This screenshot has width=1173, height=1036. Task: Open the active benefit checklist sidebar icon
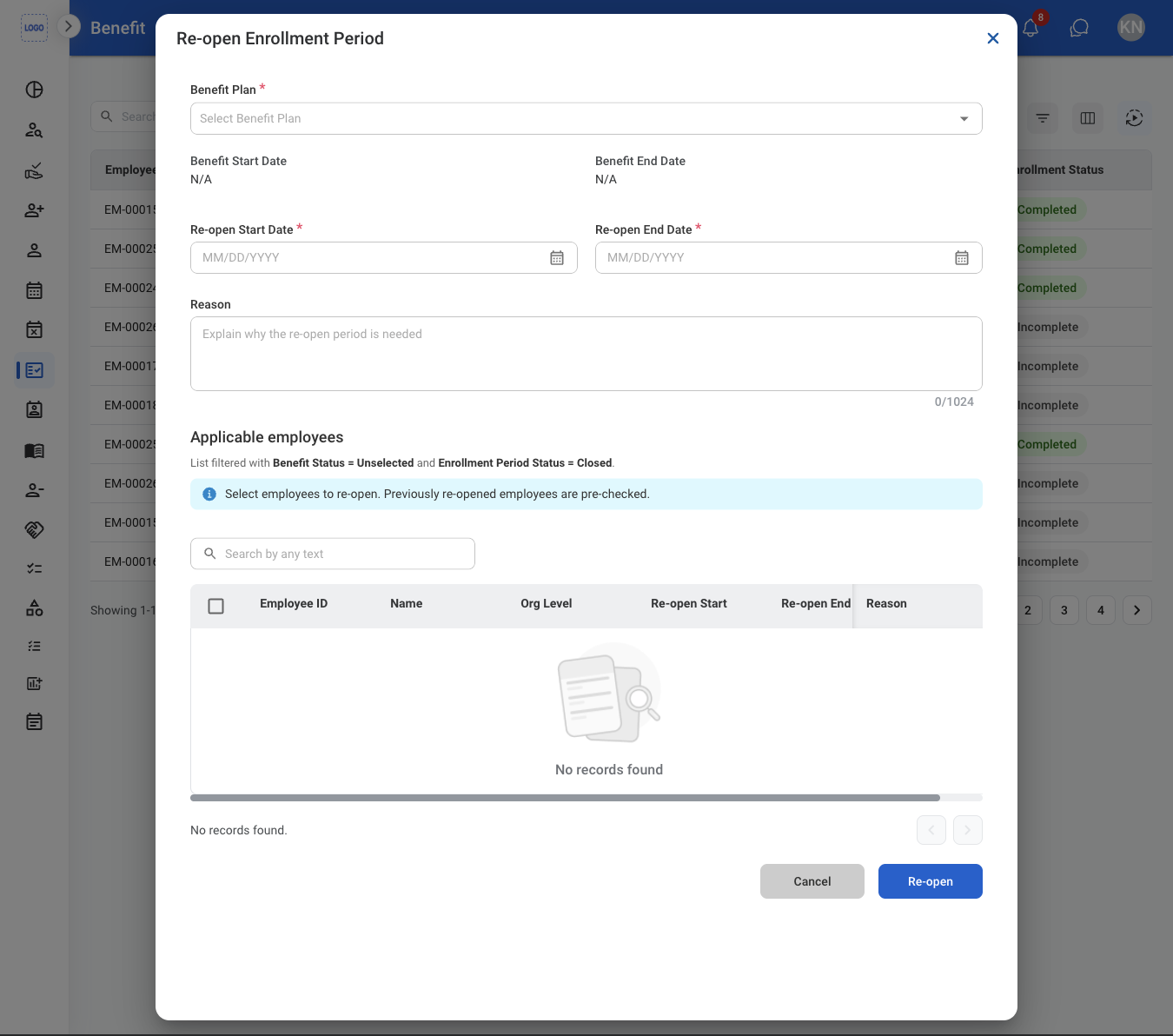tap(35, 370)
